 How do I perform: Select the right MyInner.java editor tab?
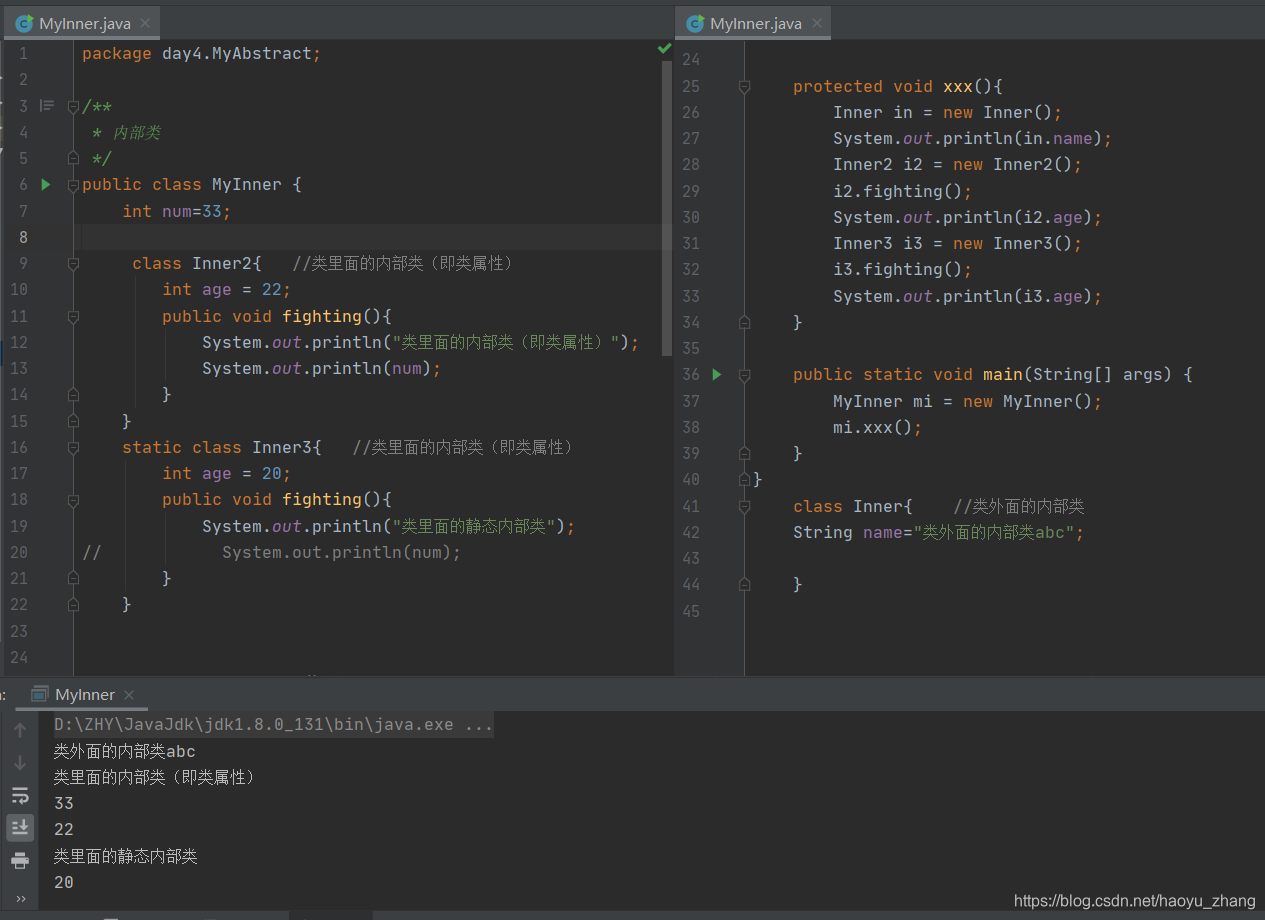click(x=752, y=23)
